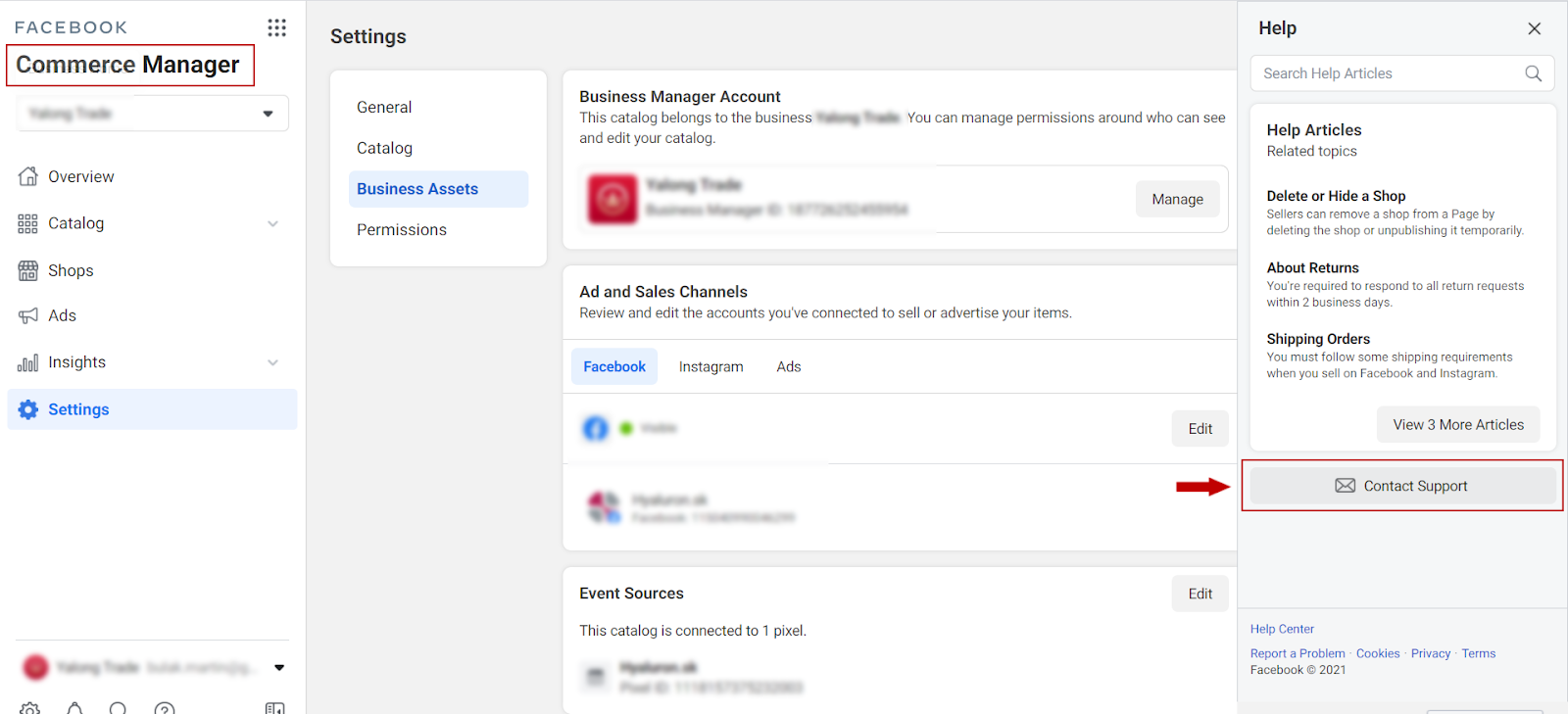Click the gear icon at the sidebar bottom
This screenshot has height=714, width=1568.
tap(29, 707)
